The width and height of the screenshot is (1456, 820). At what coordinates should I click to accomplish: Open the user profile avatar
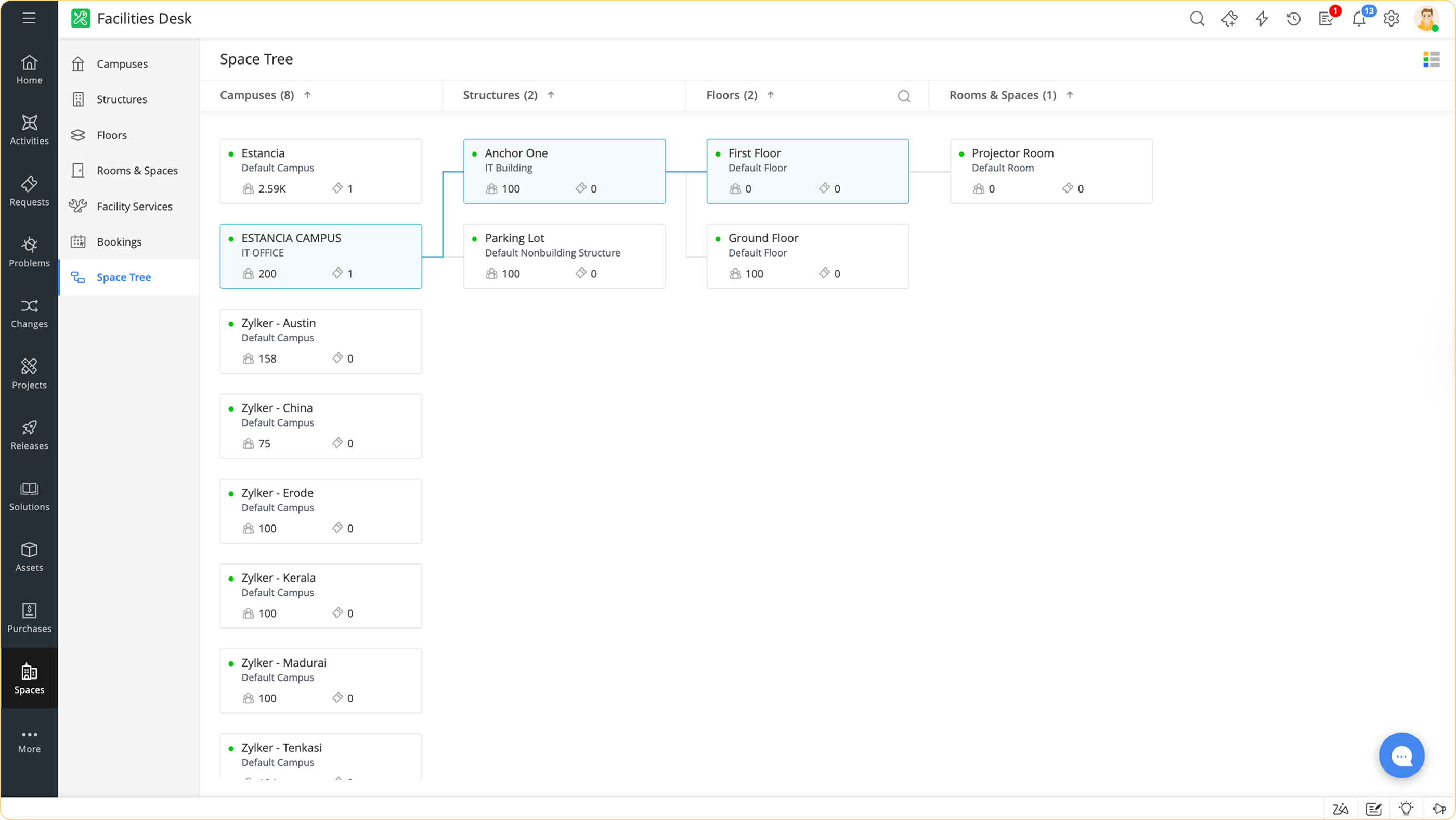[x=1426, y=19]
